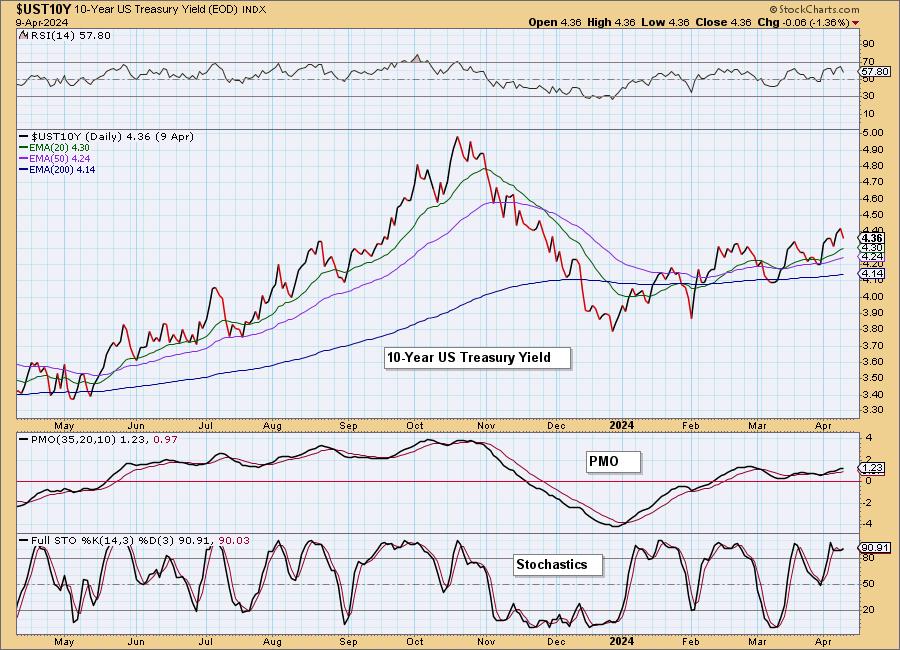Click the 9-Apr-2024 date label
900x650 pixels.
[42, 23]
